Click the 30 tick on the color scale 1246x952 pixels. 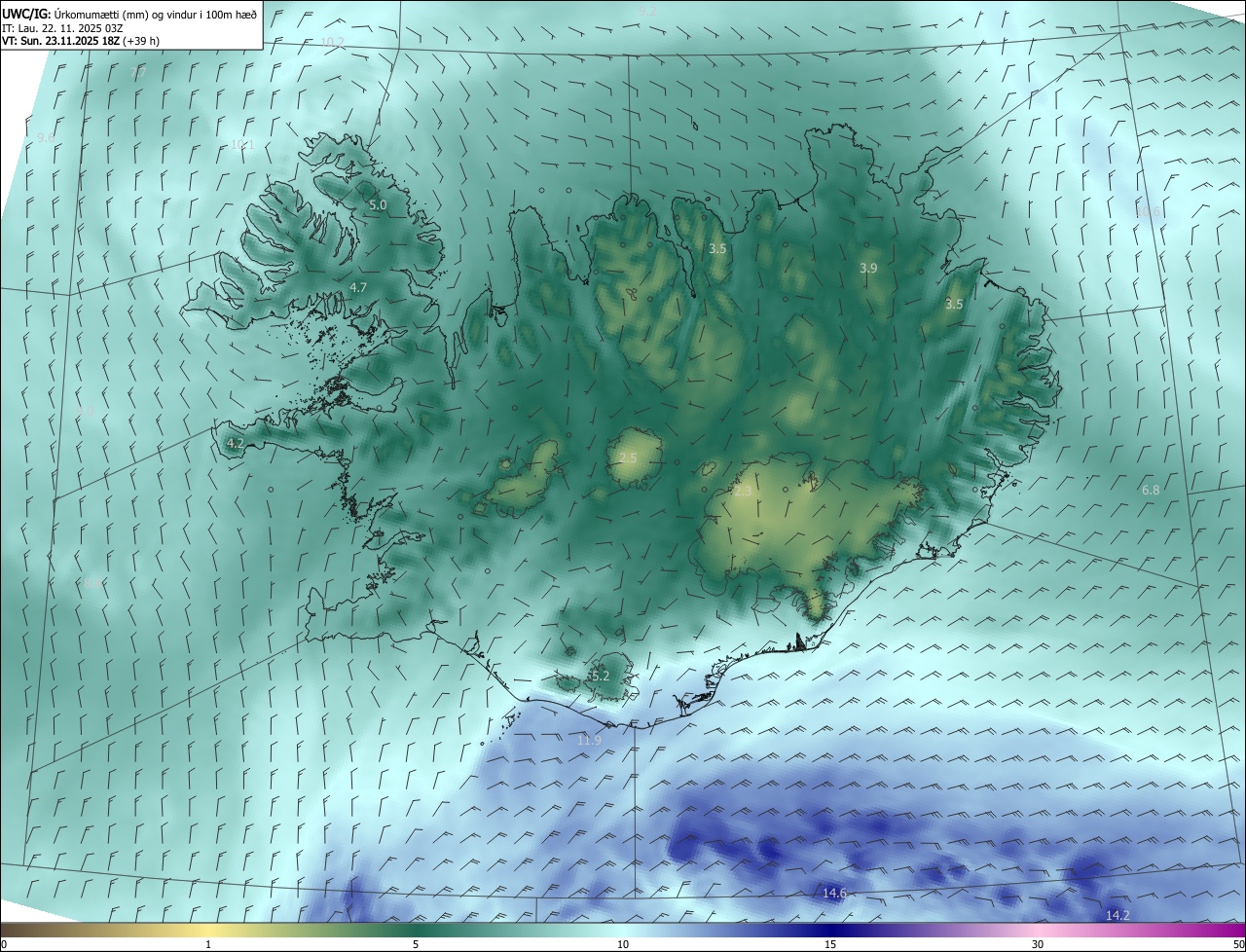[1038, 944]
